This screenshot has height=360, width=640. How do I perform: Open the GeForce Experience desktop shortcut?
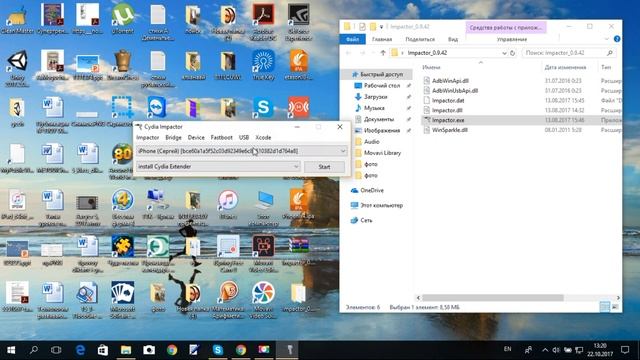click(x=298, y=22)
